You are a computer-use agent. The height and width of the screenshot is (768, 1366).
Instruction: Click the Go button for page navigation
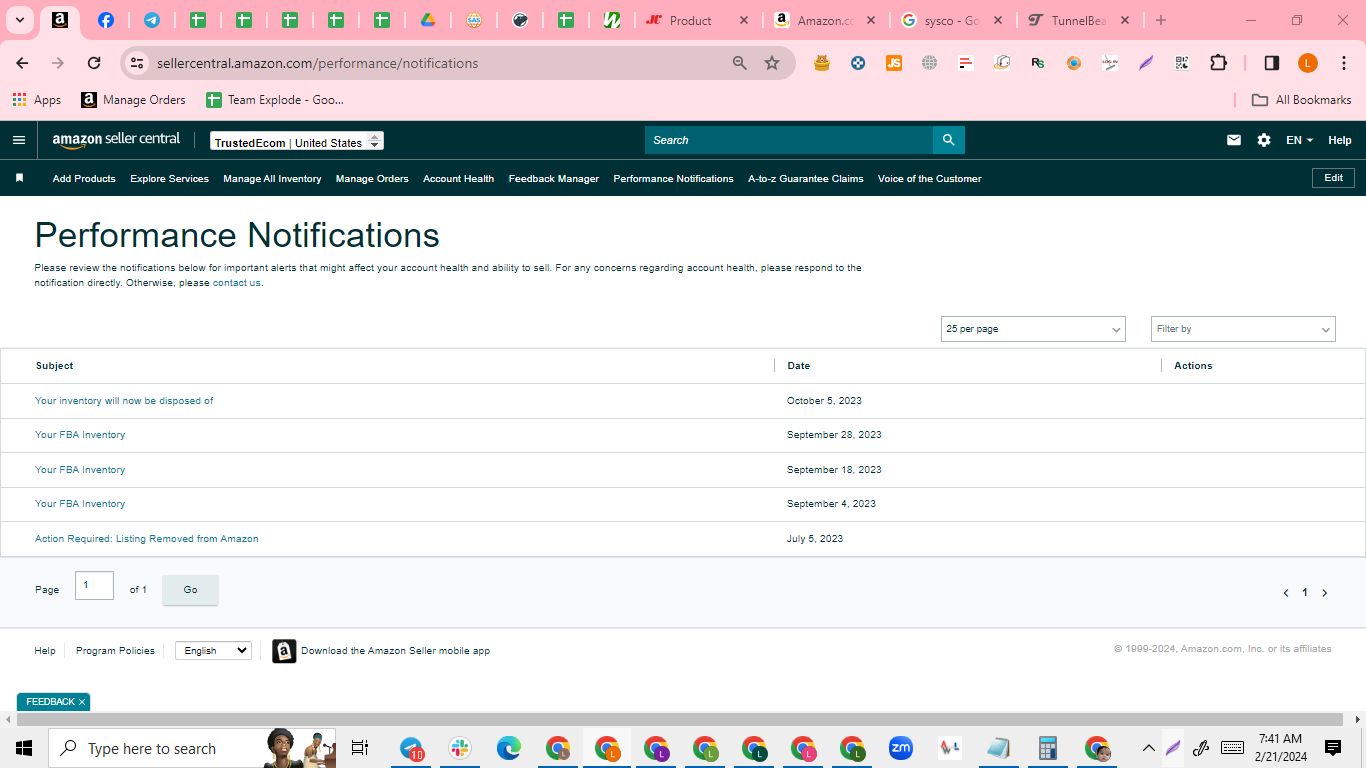[190, 590]
